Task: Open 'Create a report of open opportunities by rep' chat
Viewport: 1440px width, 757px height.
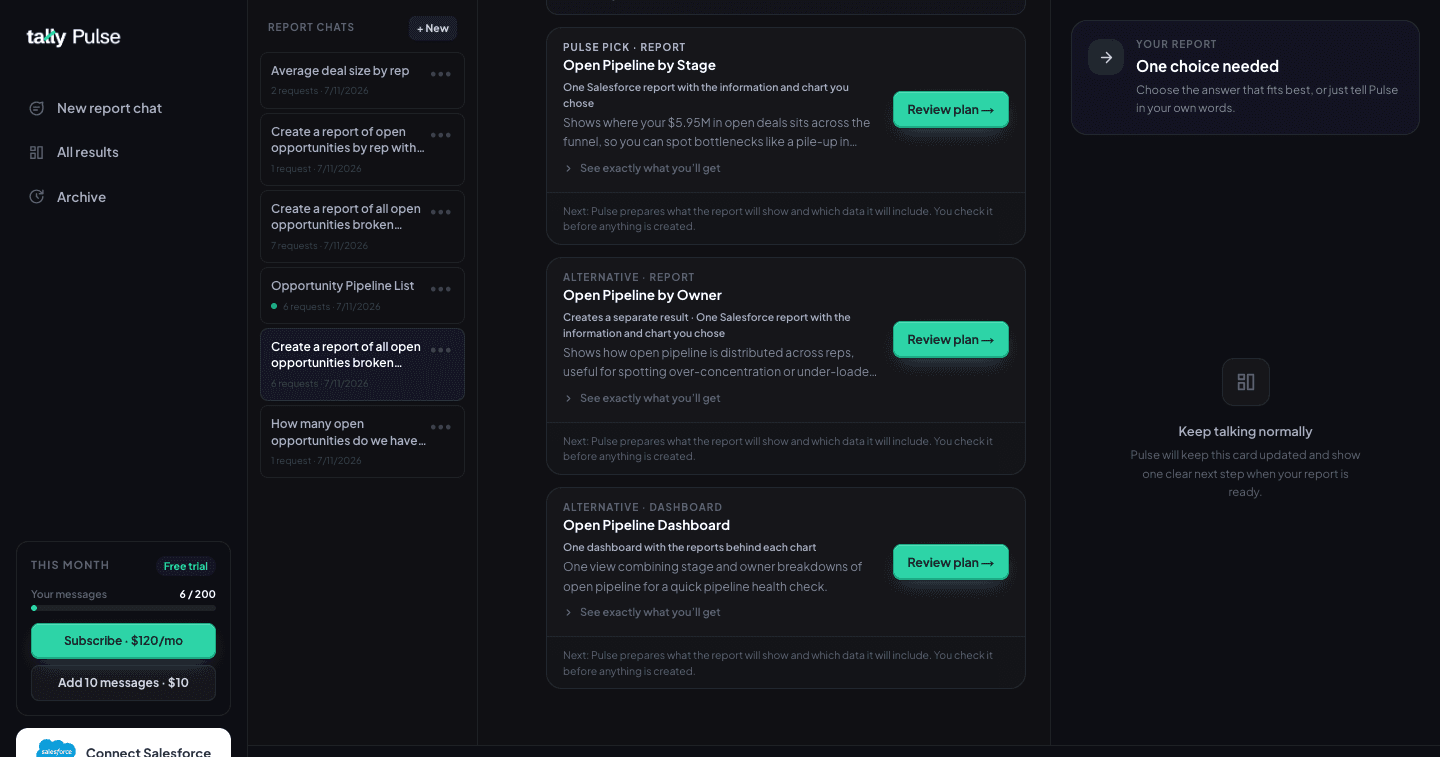Action: point(362,149)
